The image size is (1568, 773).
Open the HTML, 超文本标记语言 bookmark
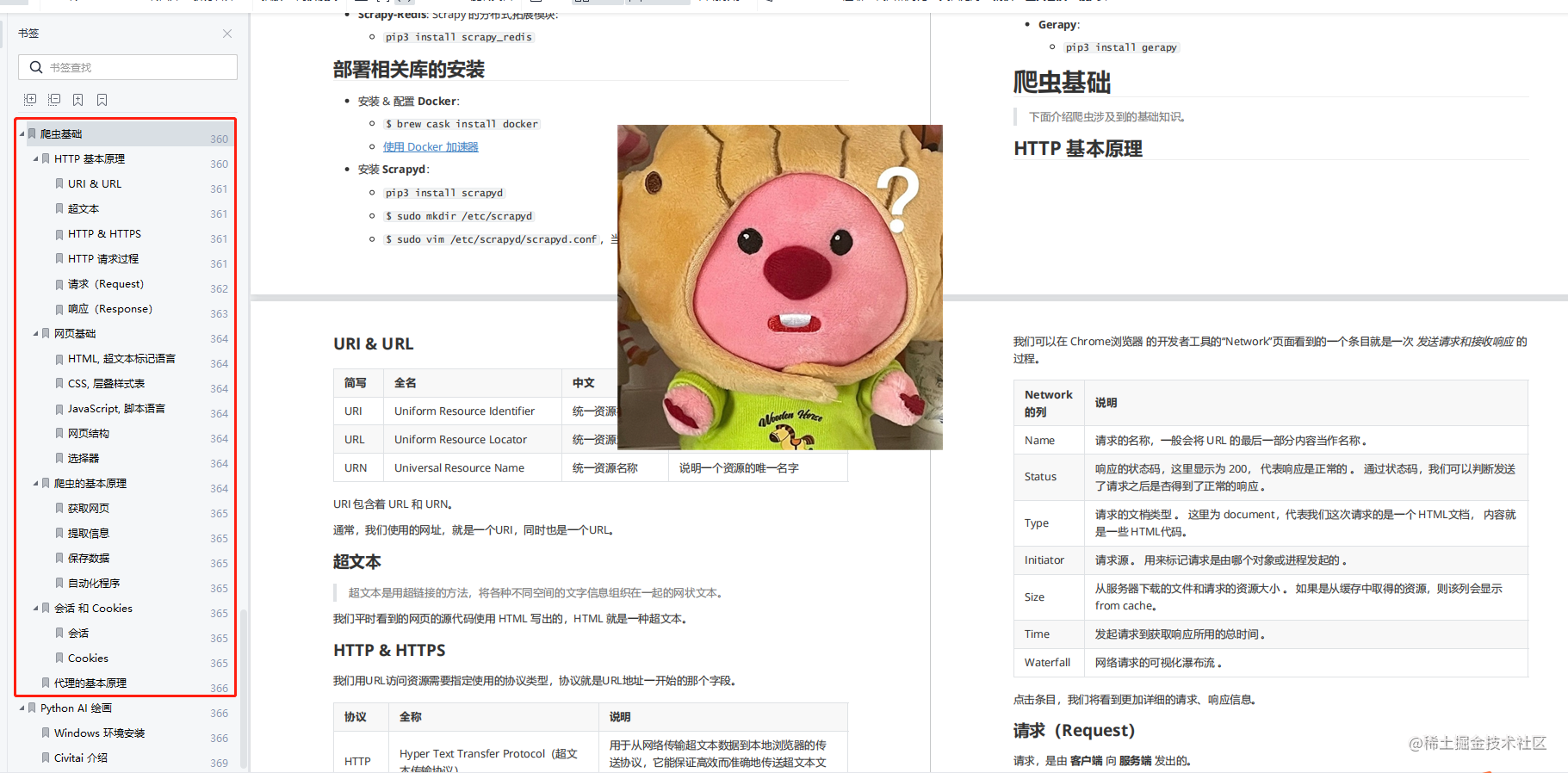(121, 358)
